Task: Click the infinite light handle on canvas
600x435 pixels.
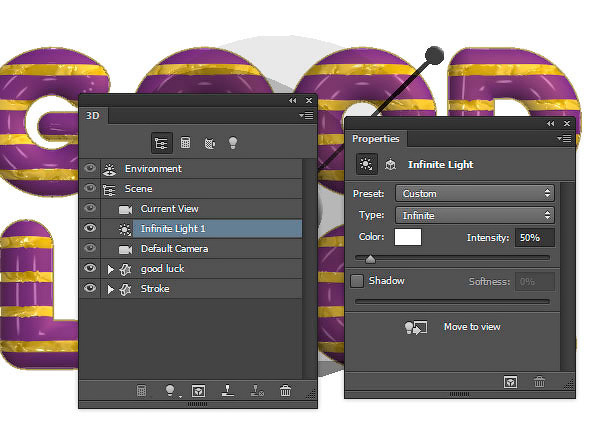Action: coord(434,55)
